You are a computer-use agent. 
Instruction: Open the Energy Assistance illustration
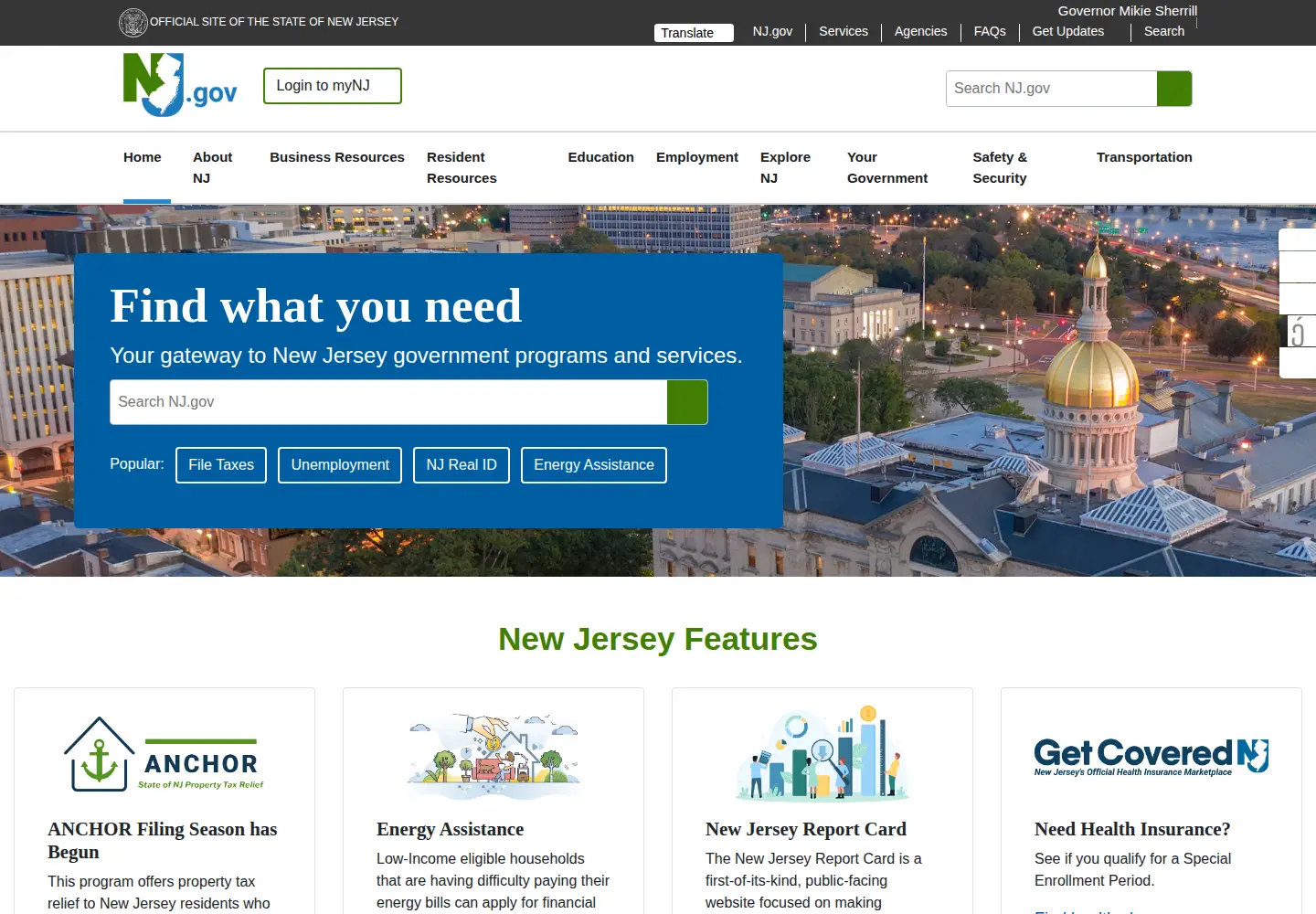click(493, 755)
